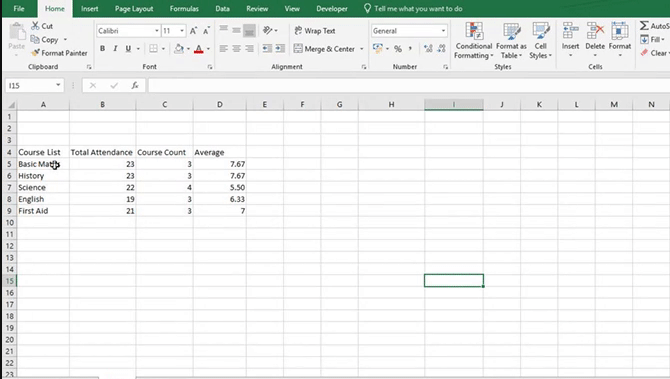Screen dimensions: 670x379
Task: Center text horizontally
Action: click(236, 49)
